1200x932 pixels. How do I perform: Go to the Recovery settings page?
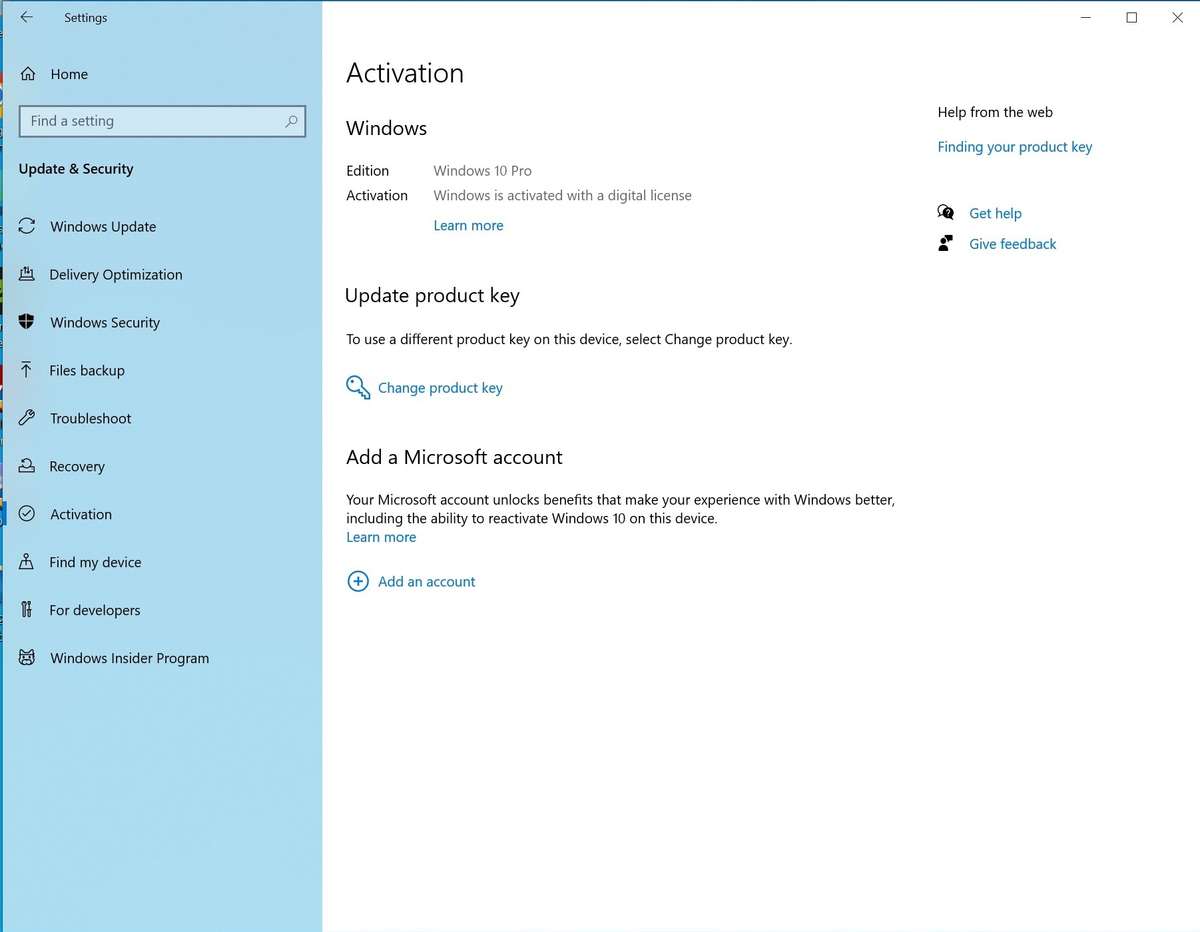tap(77, 466)
